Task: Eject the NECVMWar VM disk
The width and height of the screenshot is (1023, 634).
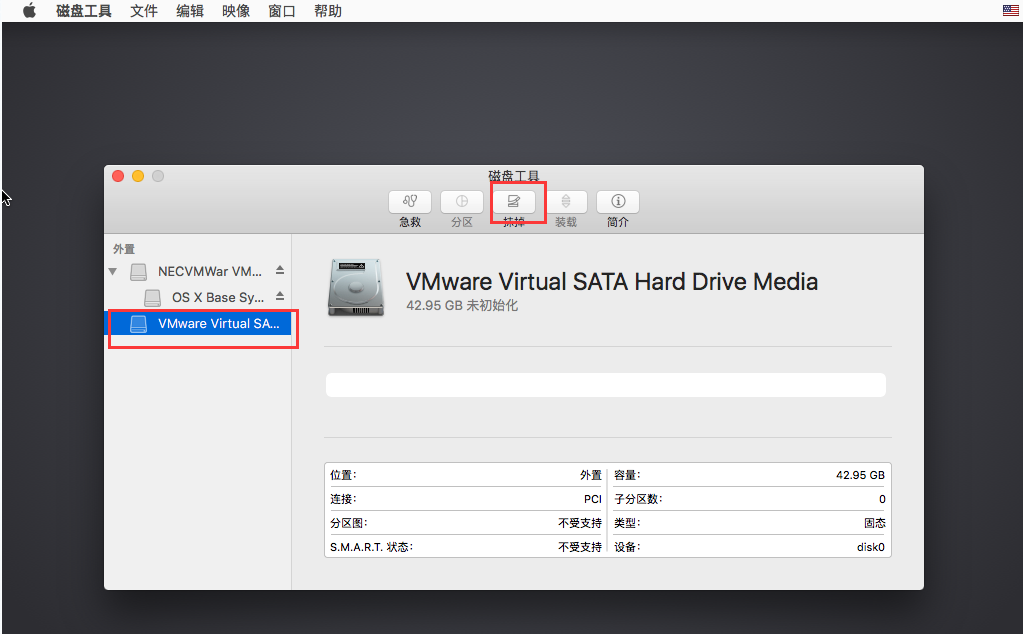Action: point(280,270)
